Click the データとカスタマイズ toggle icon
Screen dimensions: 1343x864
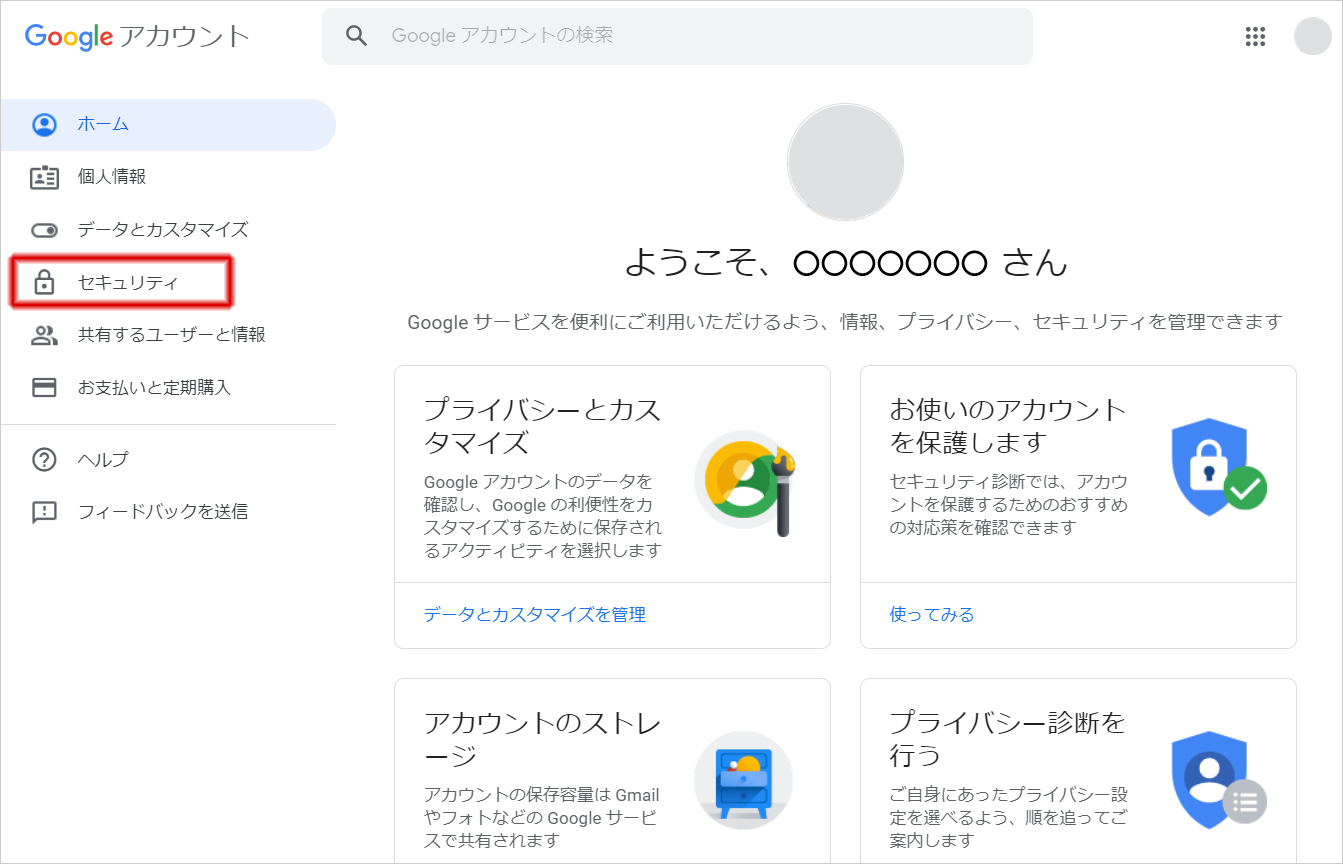pyautogui.click(x=44, y=230)
